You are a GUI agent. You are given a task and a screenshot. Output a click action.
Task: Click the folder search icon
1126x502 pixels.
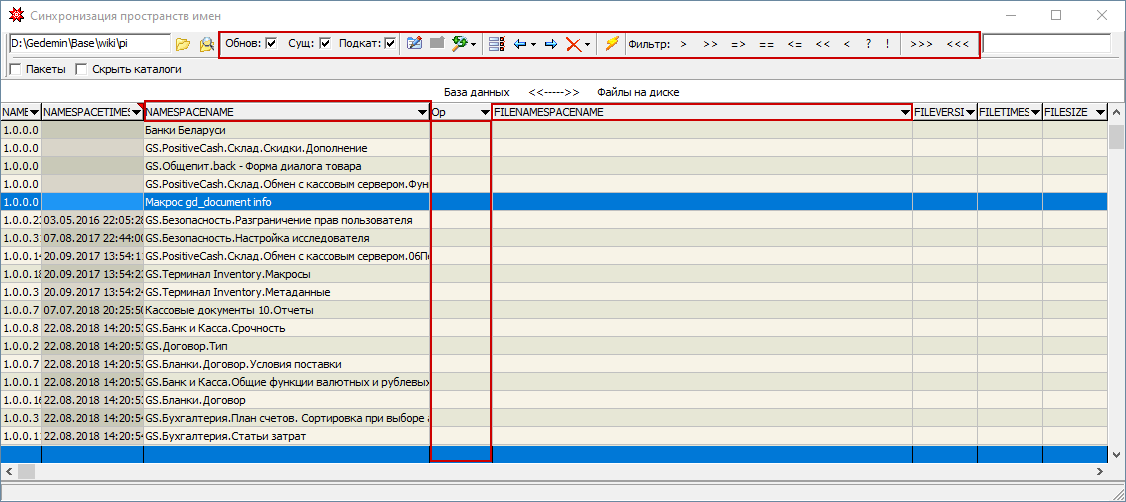[x=206, y=44]
